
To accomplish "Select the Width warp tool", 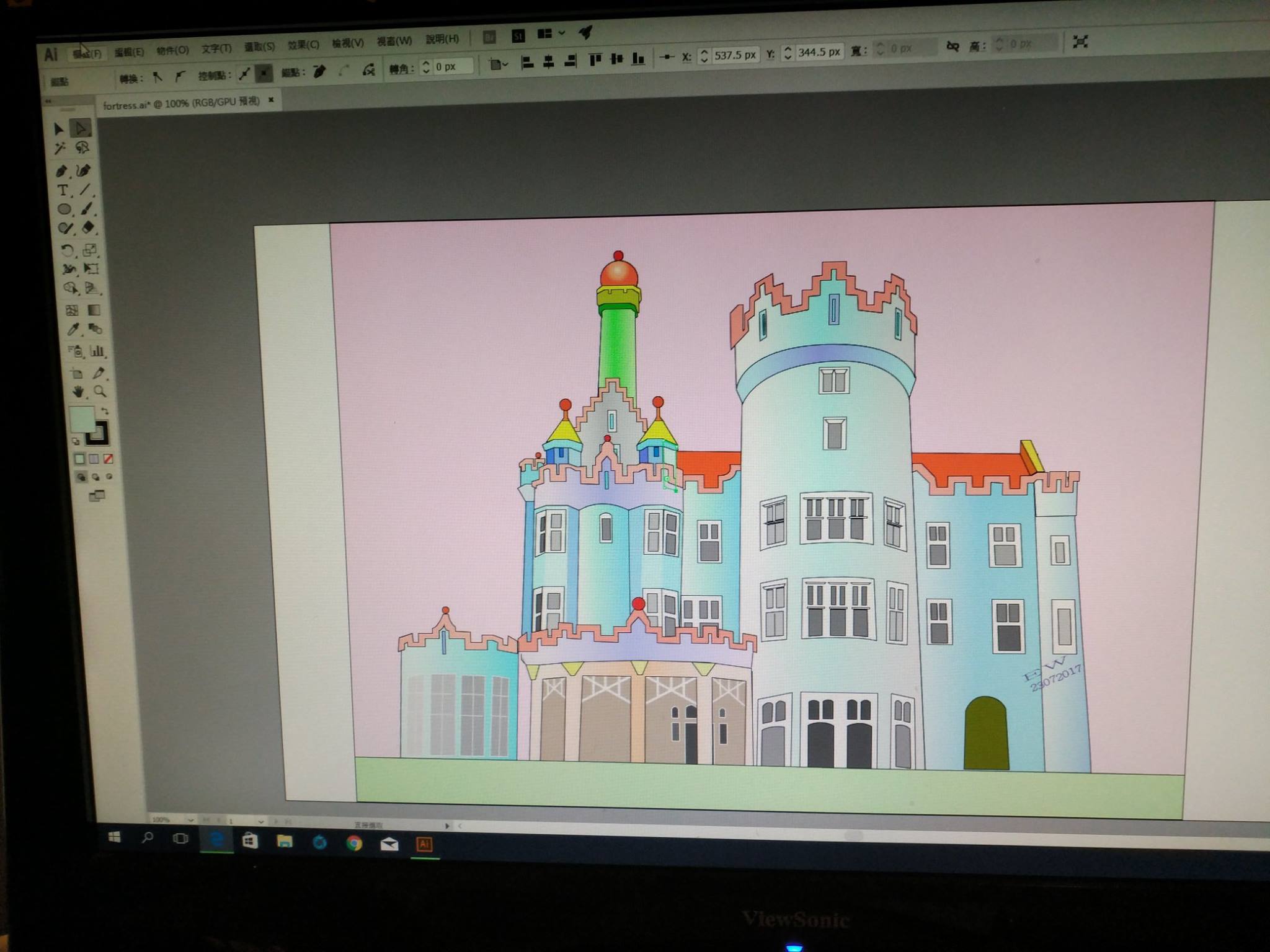I will [68, 270].
